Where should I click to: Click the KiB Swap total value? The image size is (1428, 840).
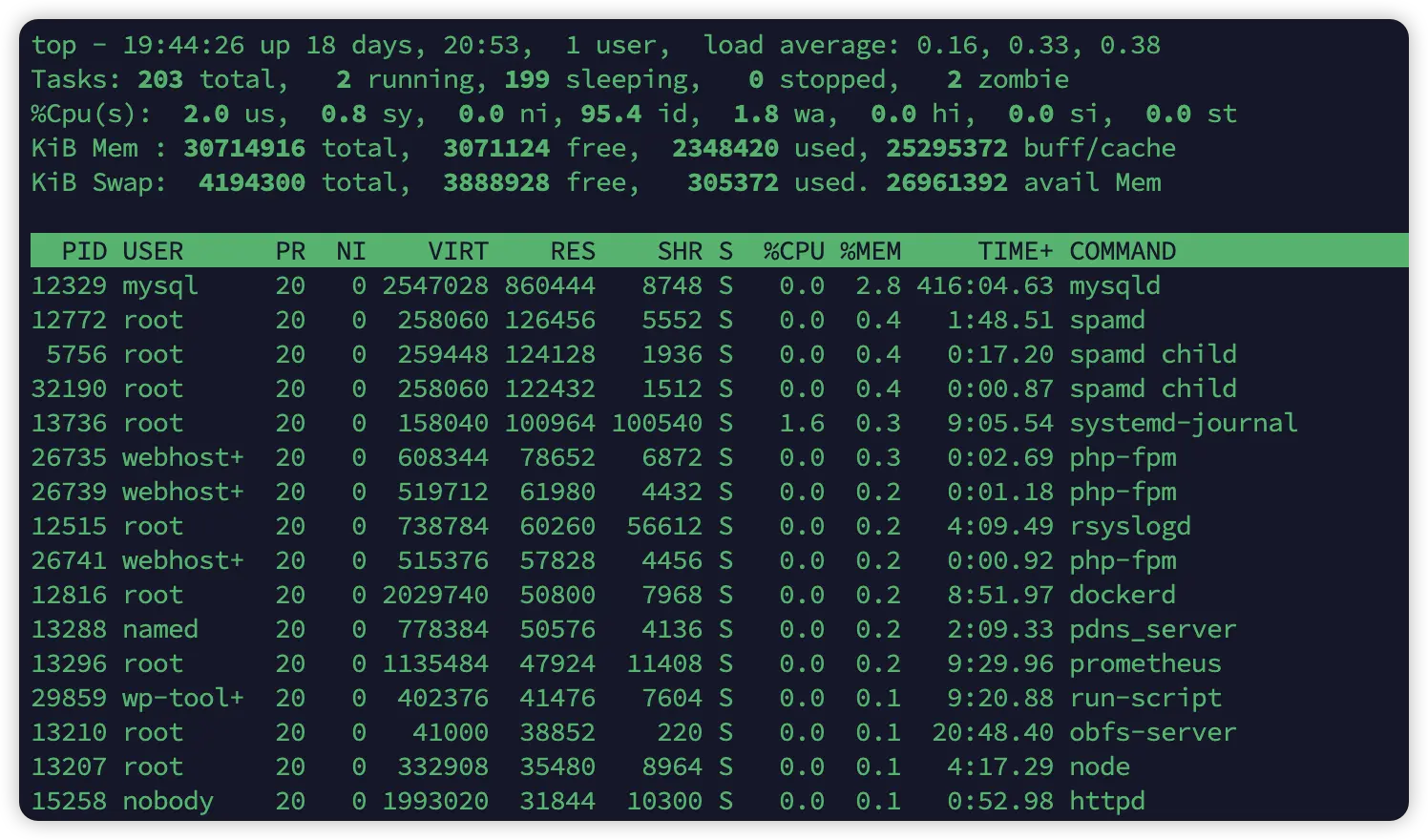[x=252, y=182]
